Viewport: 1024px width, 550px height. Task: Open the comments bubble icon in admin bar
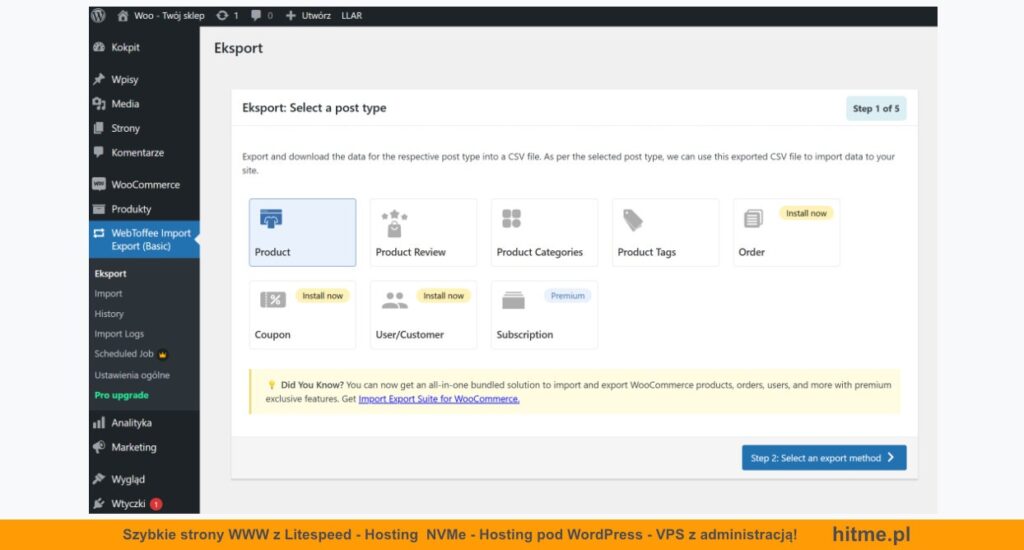click(x=257, y=16)
